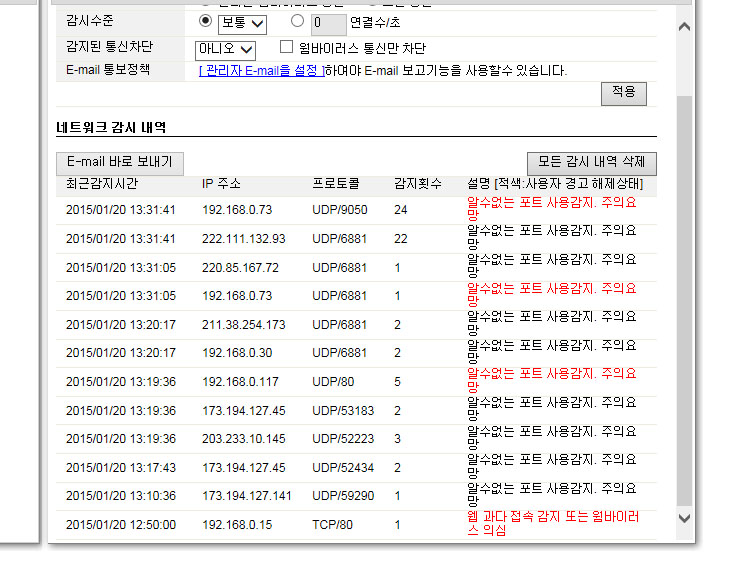Click the scrollbar down arrow
Viewport: 729px width, 579px height.
[x=684, y=518]
